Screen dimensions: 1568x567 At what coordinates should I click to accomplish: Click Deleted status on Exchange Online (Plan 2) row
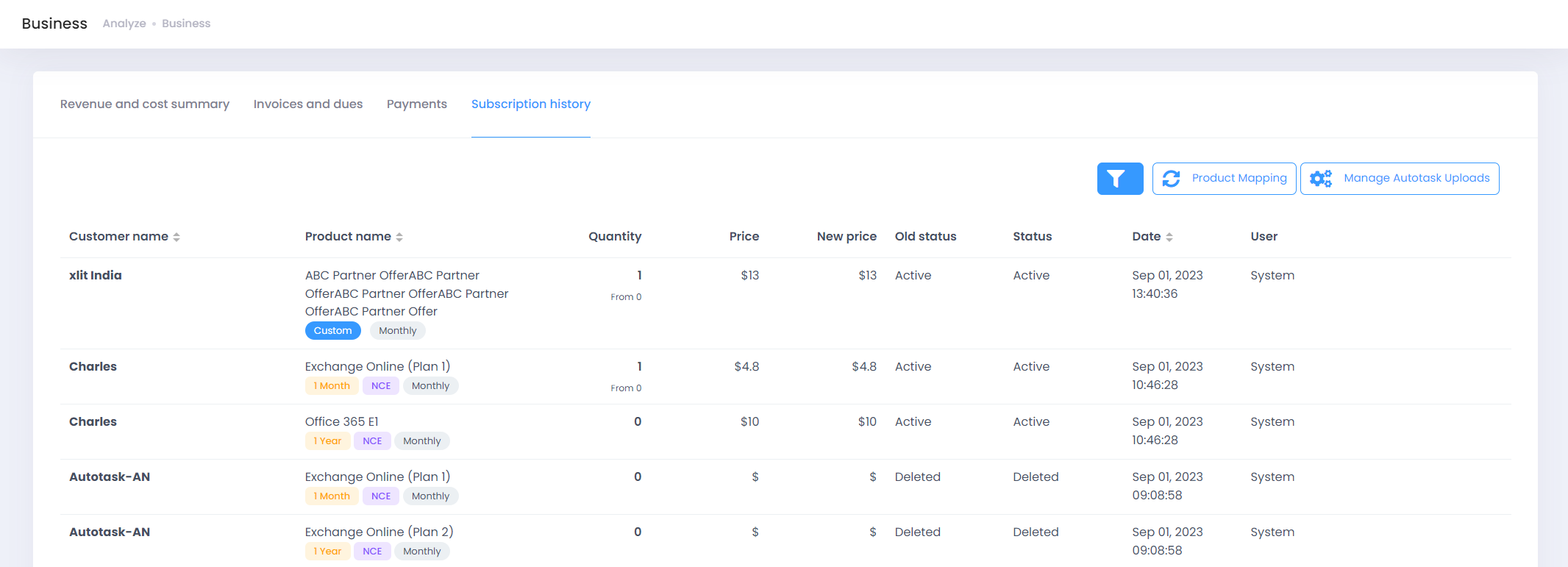tap(1036, 532)
